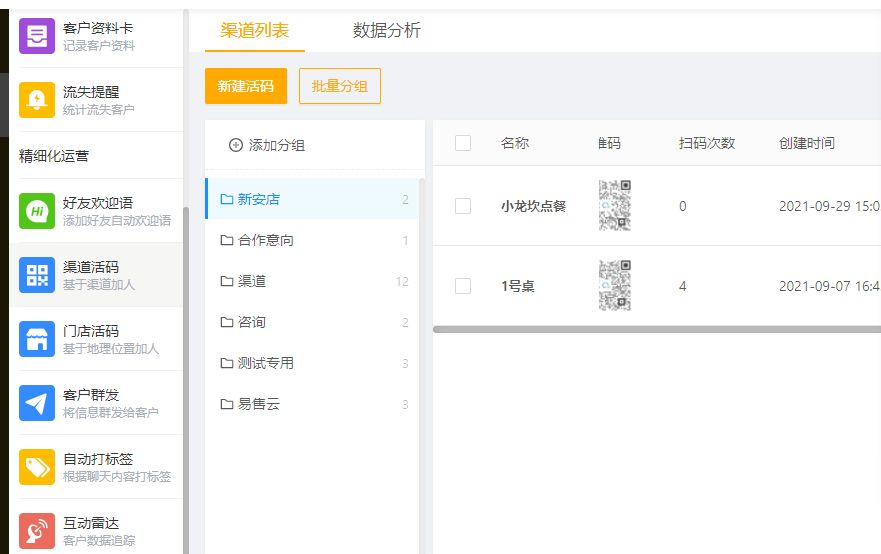
Task: Click the scan count 0 for 小龙坎点餐
Action: coord(683,206)
